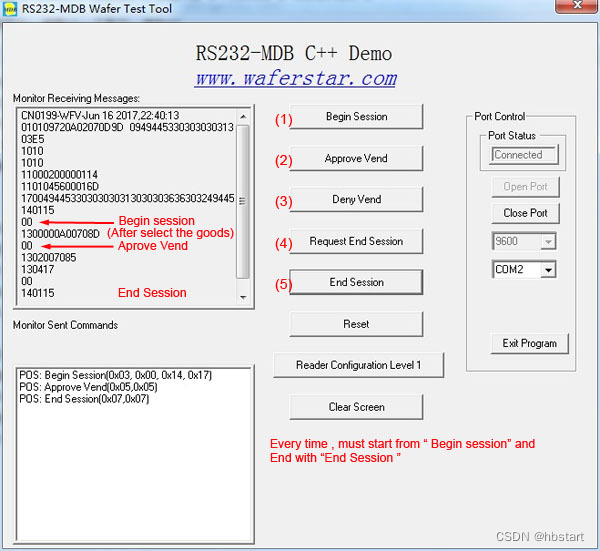Select the 11000200000114 message line
This screenshot has width=600, height=551.
click(x=59, y=175)
